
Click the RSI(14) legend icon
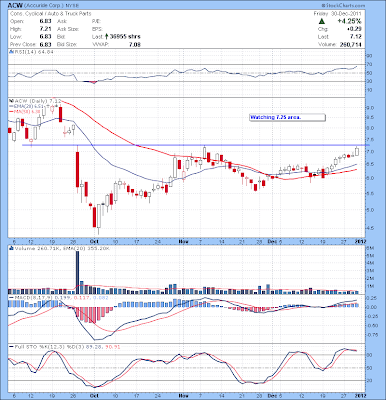[11, 52]
